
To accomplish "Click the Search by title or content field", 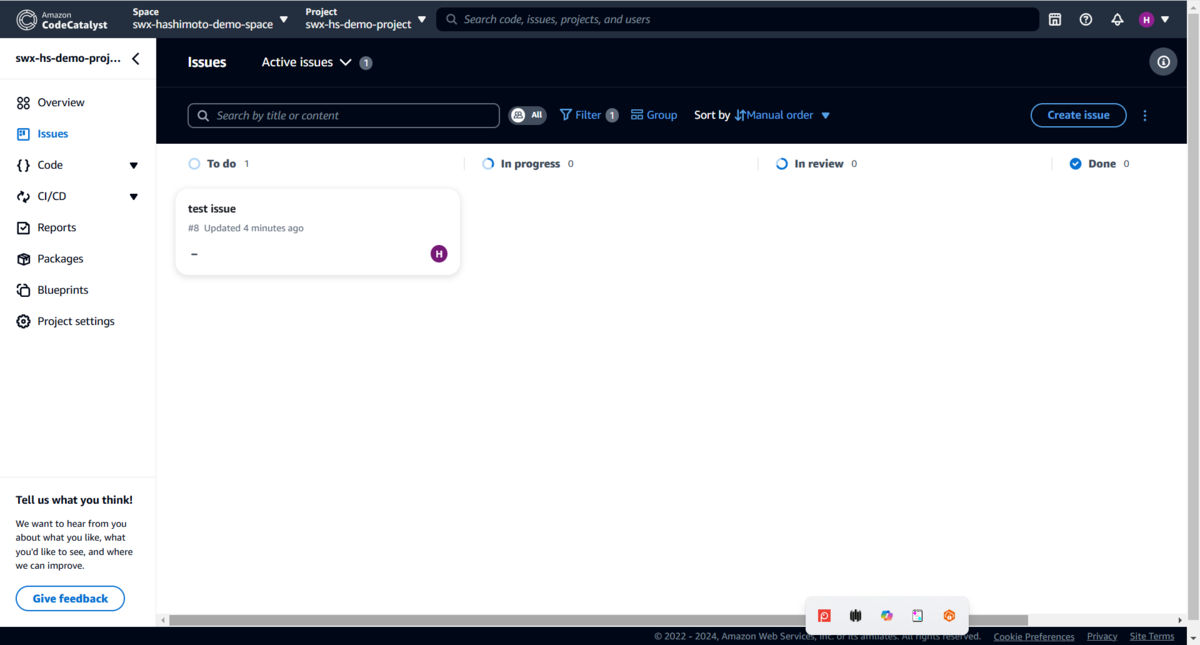I will (x=343, y=115).
